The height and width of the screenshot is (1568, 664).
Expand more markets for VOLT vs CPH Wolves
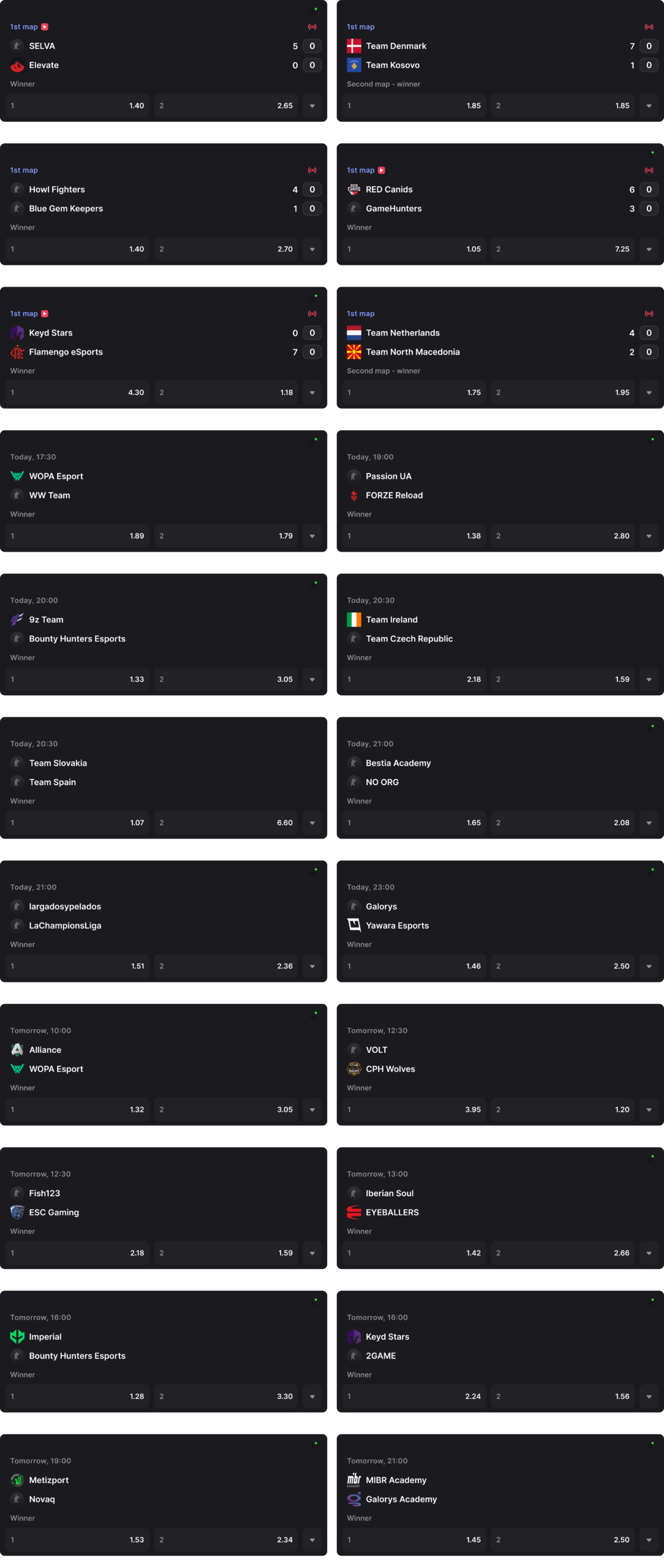[649, 1110]
